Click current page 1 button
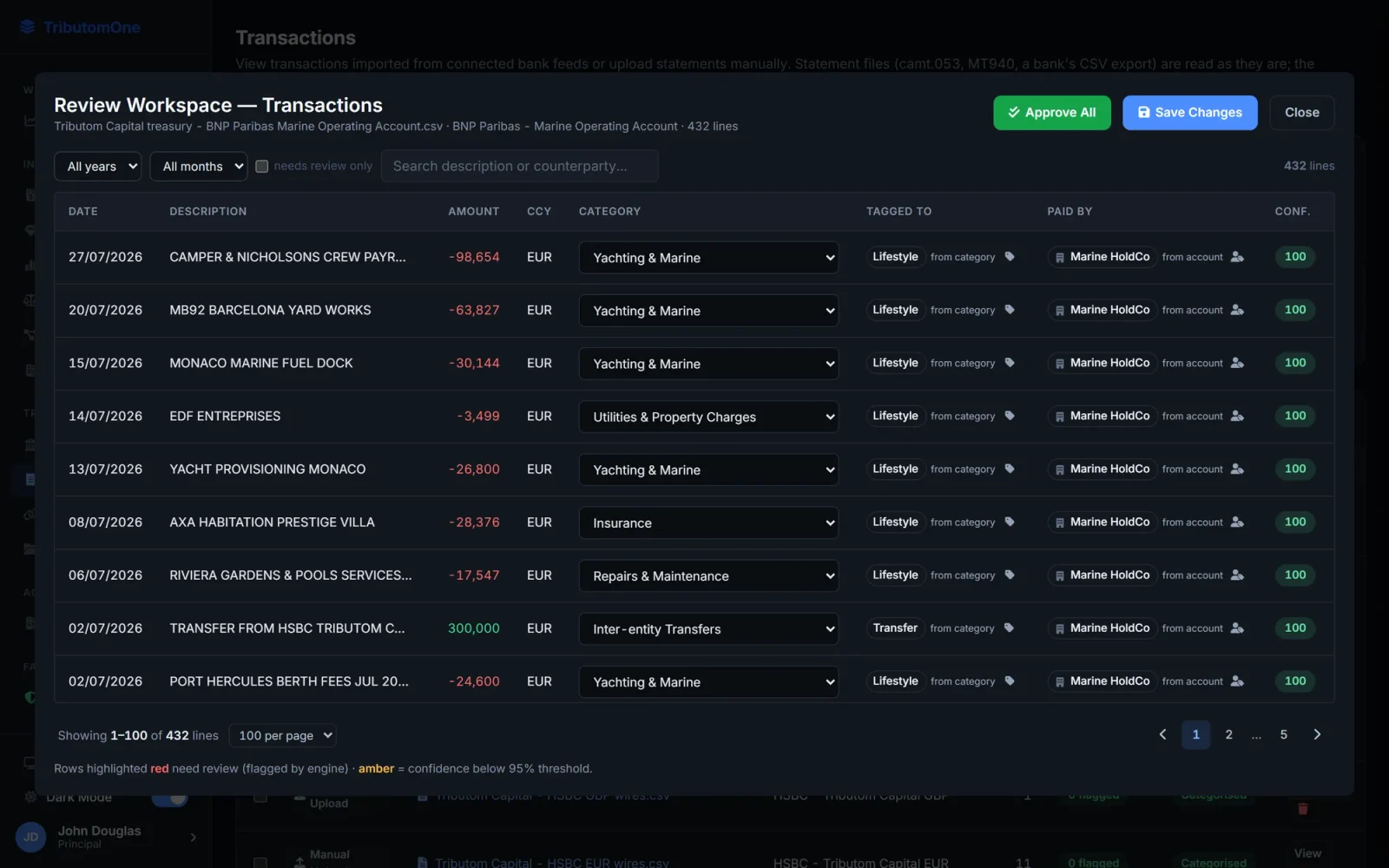This screenshot has height=868, width=1389. point(1195,734)
